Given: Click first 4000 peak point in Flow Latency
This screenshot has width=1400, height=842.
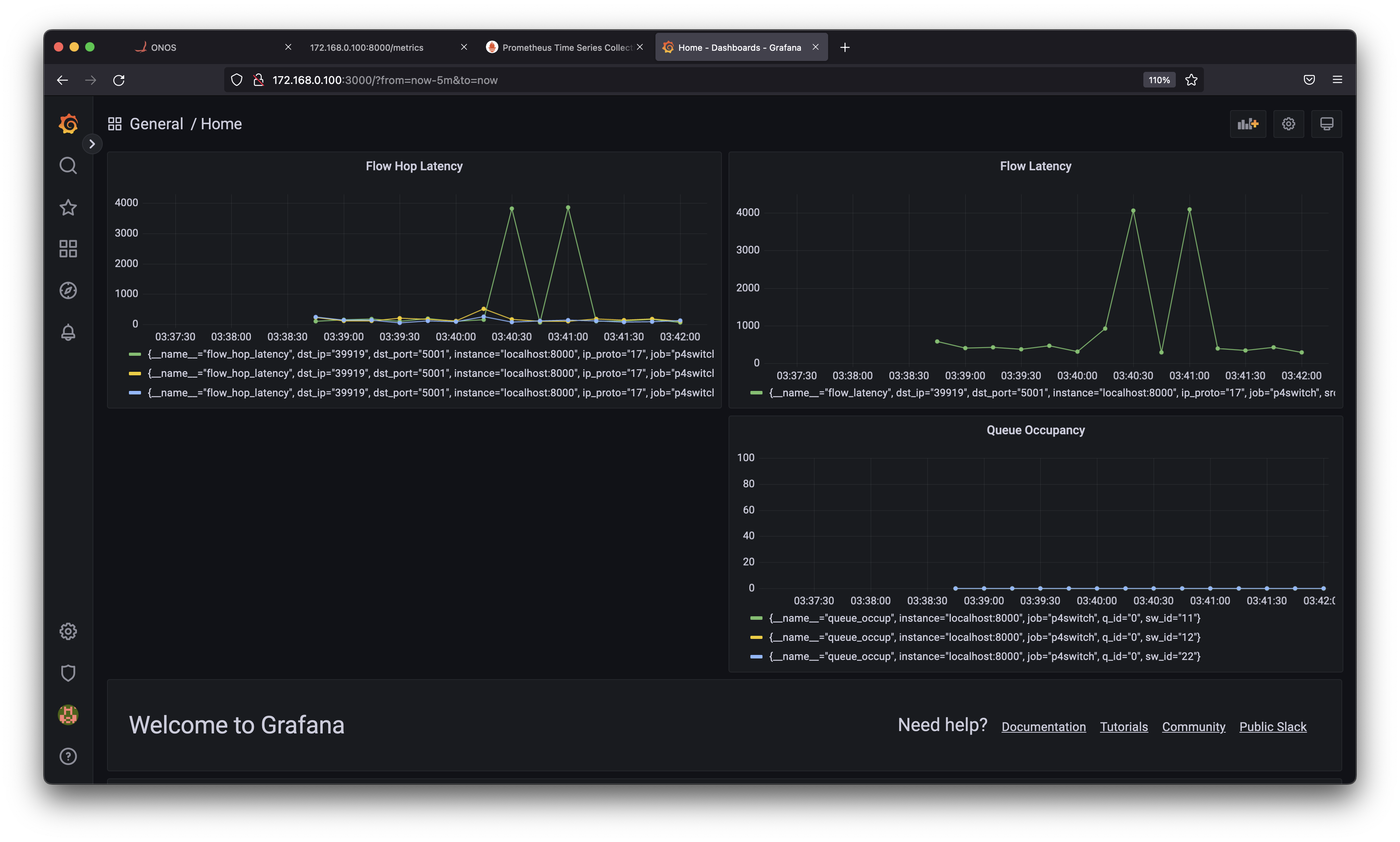Looking at the screenshot, I should (x=1133, y=210).
